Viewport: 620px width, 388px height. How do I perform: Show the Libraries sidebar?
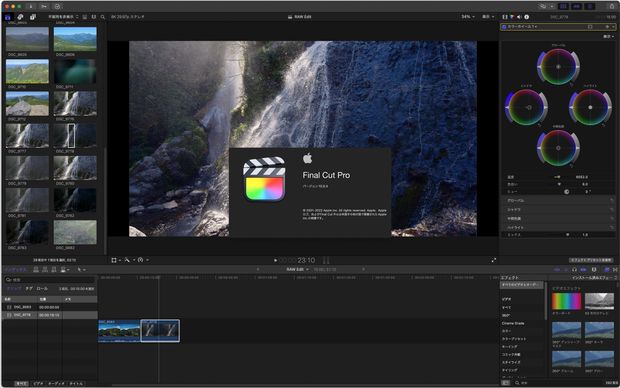8,17
